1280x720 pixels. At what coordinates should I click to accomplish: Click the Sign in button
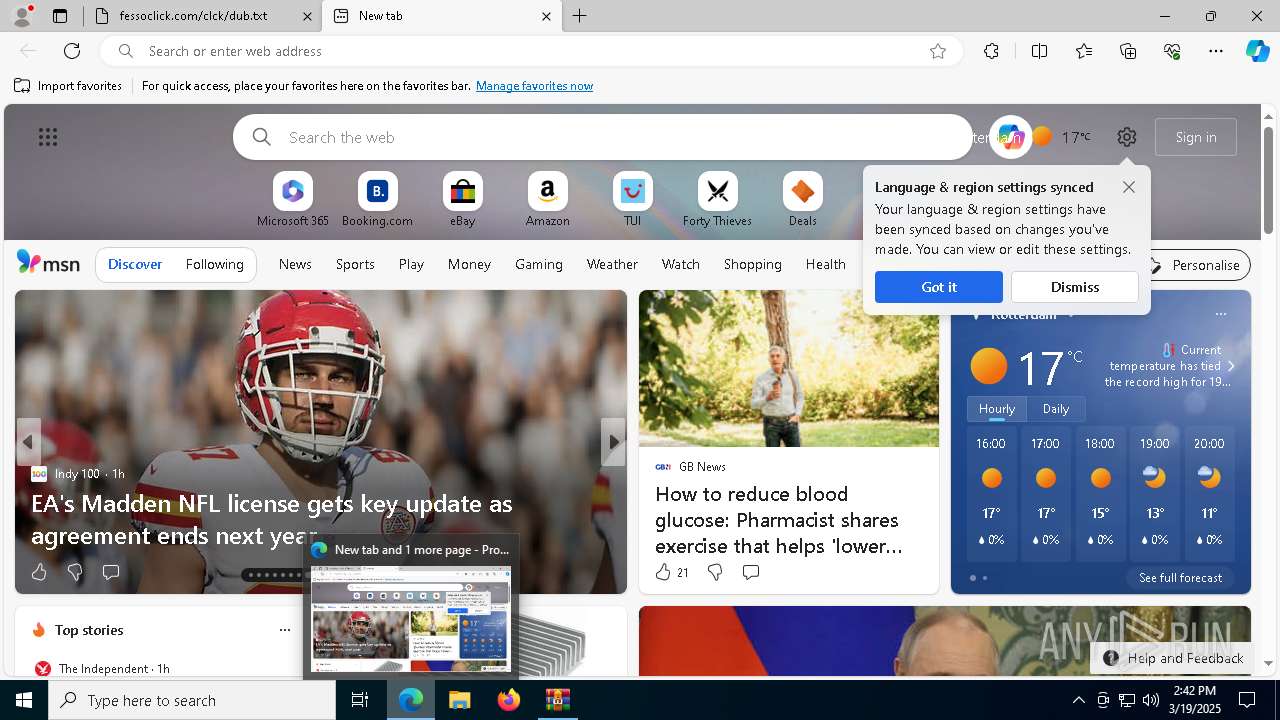pyautogui.click(x=1196, y=137)
